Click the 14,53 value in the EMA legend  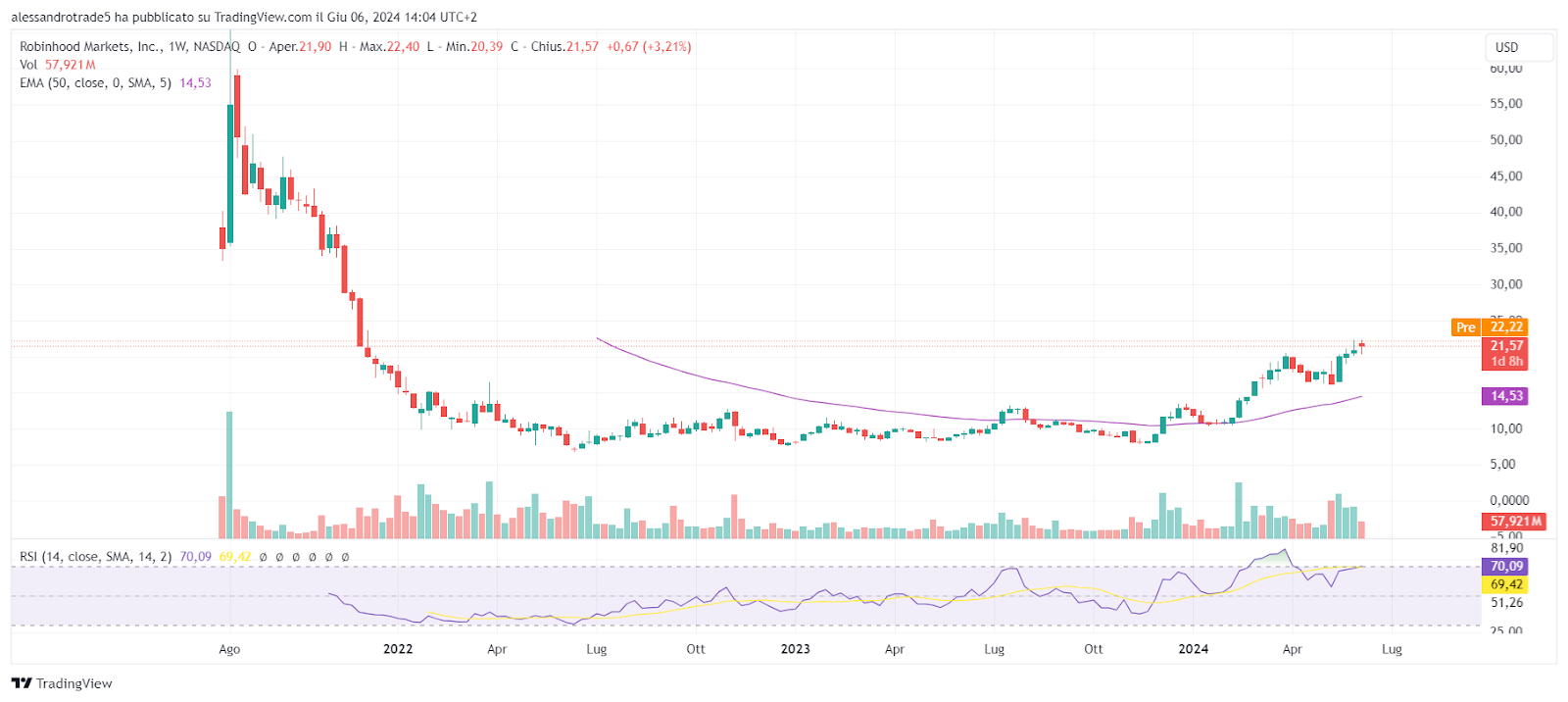195,83
